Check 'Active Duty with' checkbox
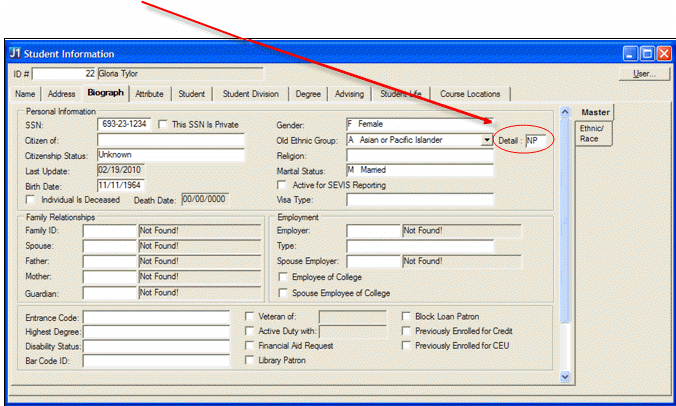Screen dimensions: 676x406 pyautogui.click(x=249, y=331)
